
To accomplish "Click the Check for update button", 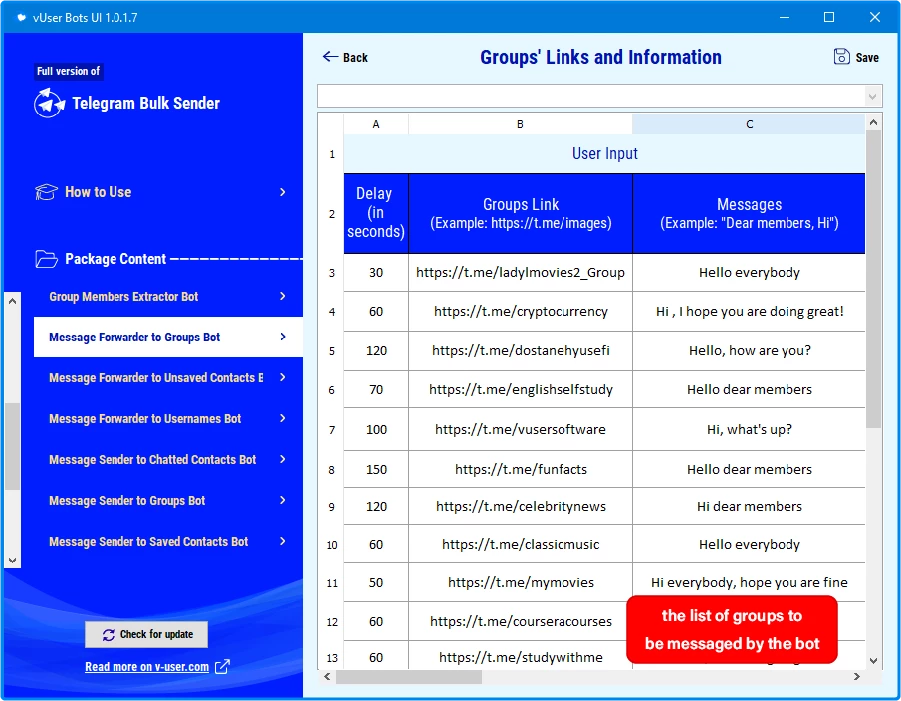I will [147, 634].
